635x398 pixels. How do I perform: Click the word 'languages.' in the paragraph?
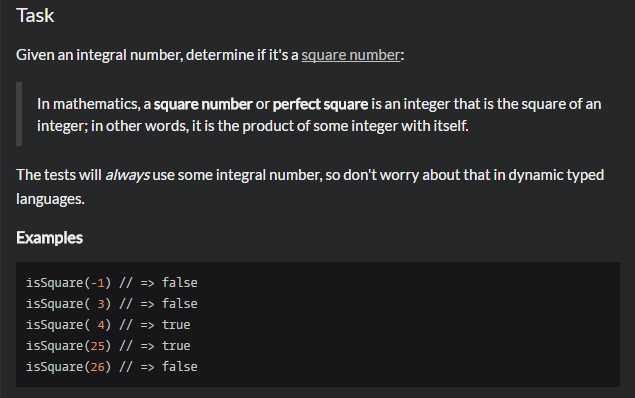50,199
